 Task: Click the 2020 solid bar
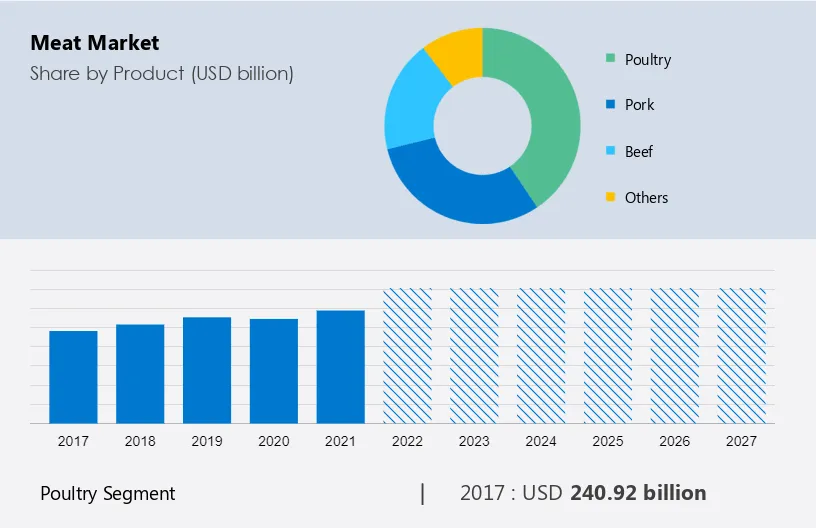tap(274, 371)
